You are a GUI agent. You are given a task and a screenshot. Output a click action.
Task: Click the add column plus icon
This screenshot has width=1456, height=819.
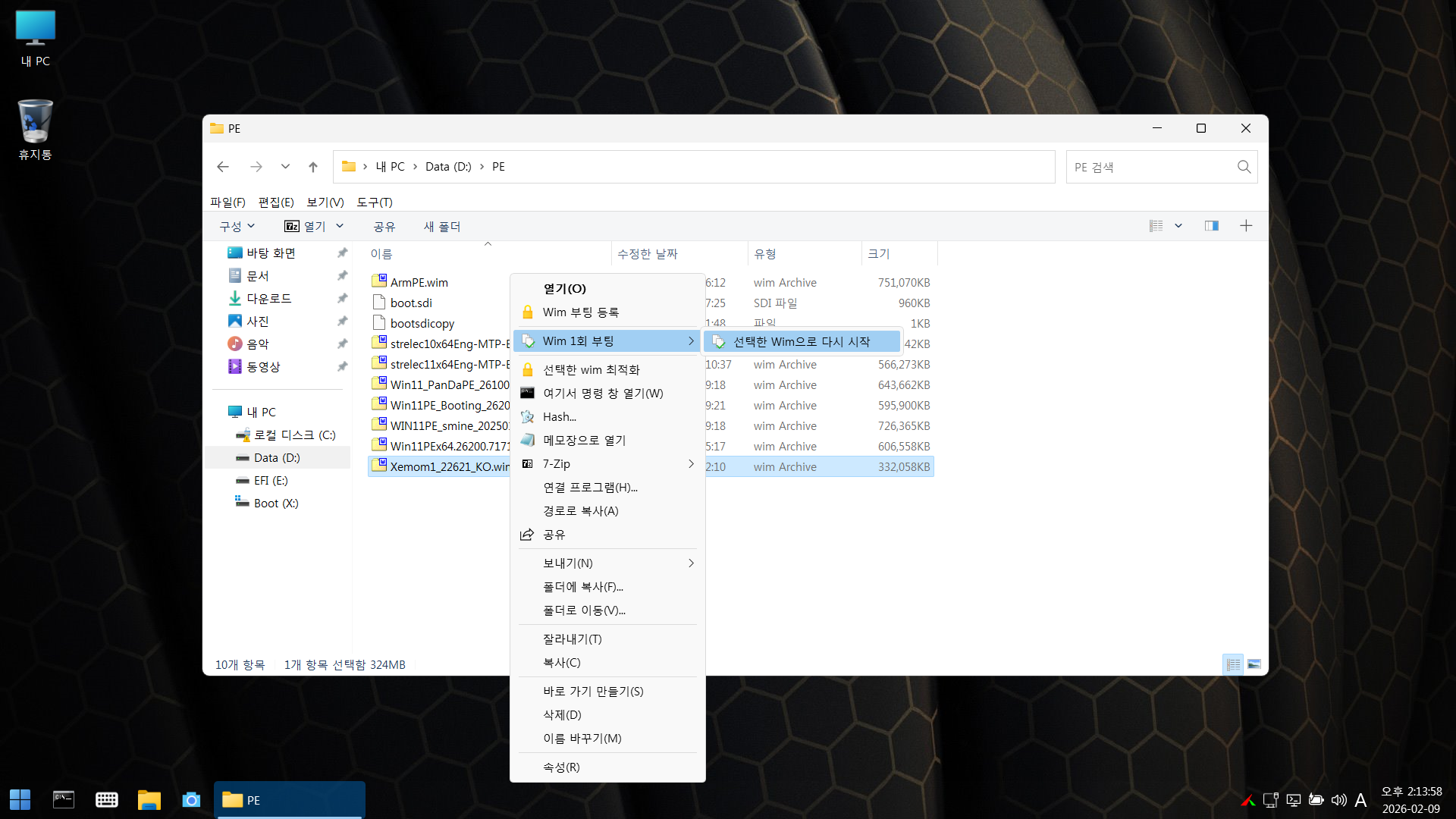click(x=1246, y=226)
